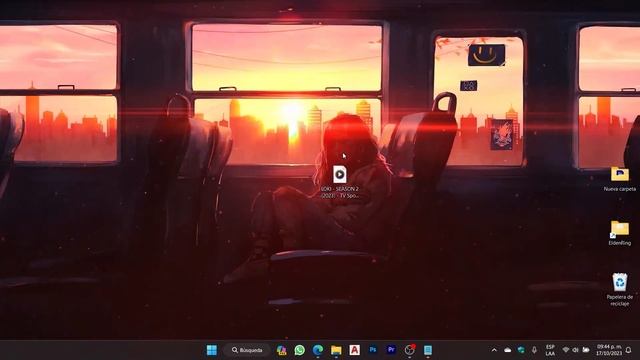Open File Explorer from taskbar

(336, 350)
